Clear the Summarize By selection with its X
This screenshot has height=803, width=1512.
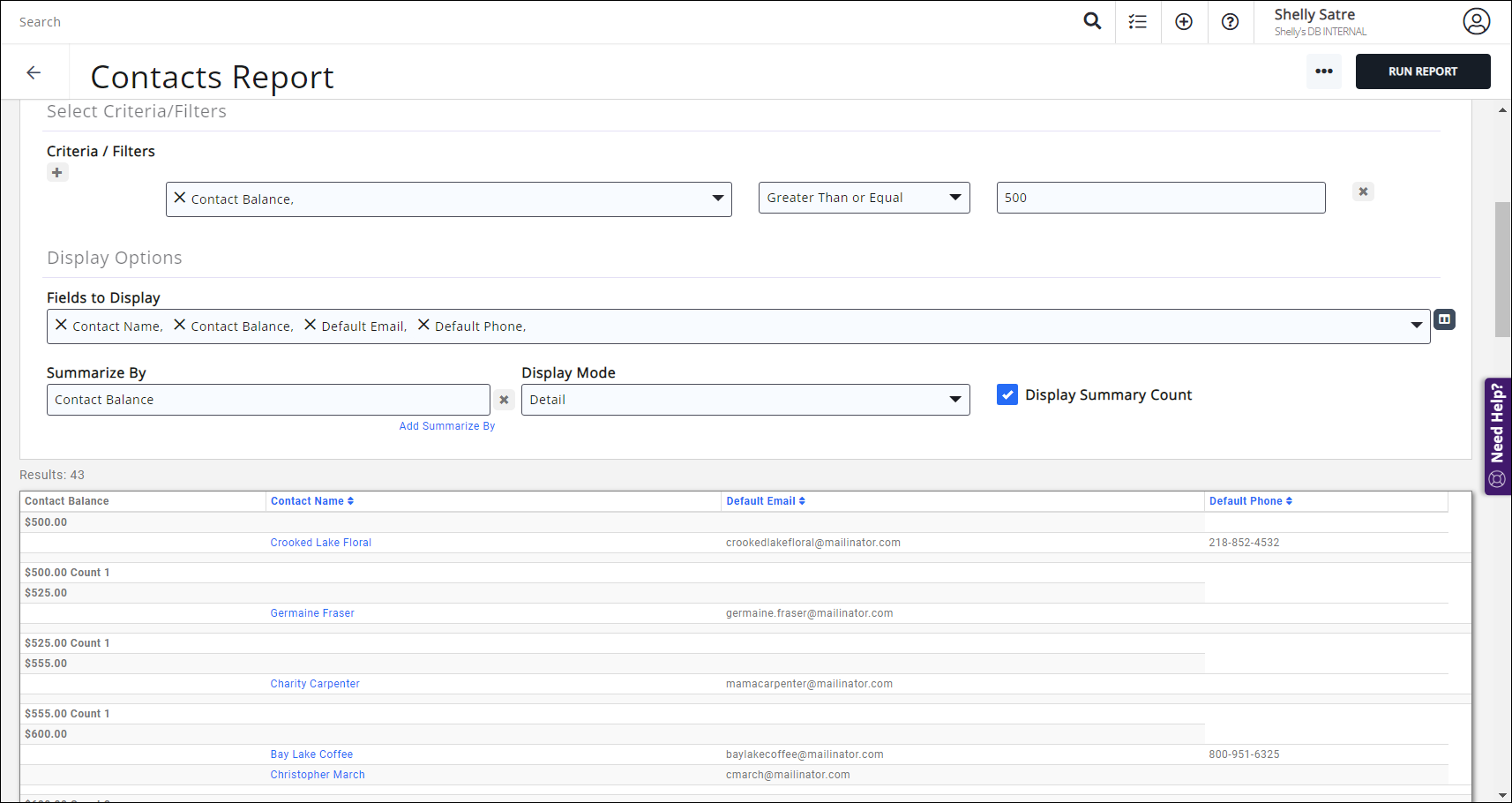click(x=504, y=399)
